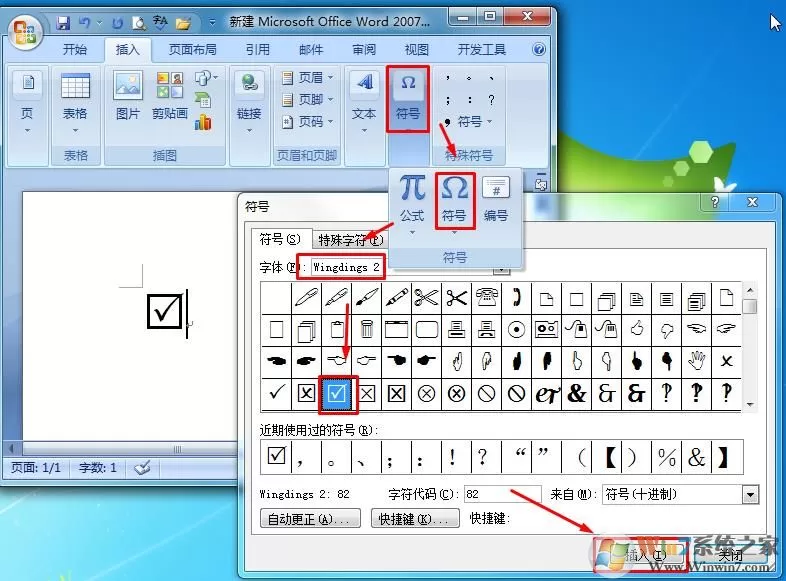Click the 剪贴画 clip art icon

169,96
